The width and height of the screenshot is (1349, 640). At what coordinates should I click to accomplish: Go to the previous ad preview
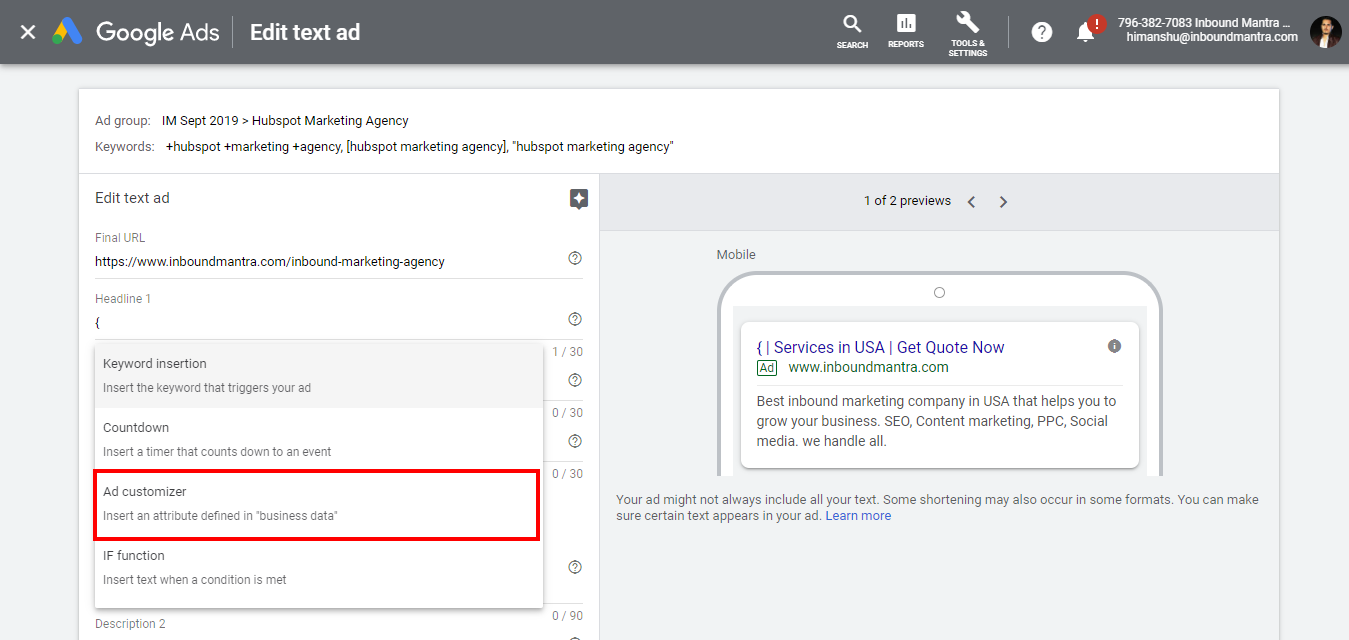[971, 202]
